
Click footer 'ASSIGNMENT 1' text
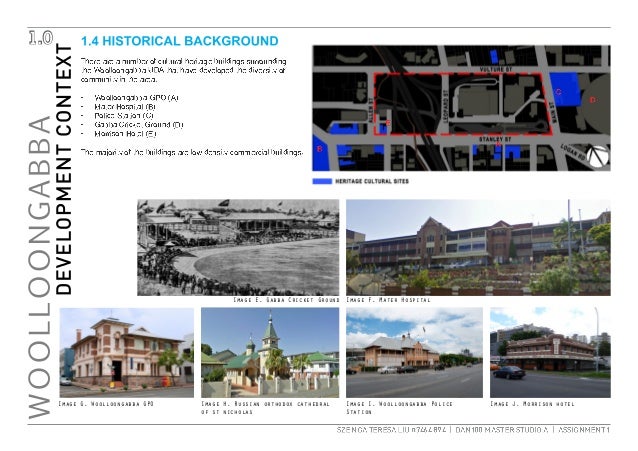(x=584, y=430)
